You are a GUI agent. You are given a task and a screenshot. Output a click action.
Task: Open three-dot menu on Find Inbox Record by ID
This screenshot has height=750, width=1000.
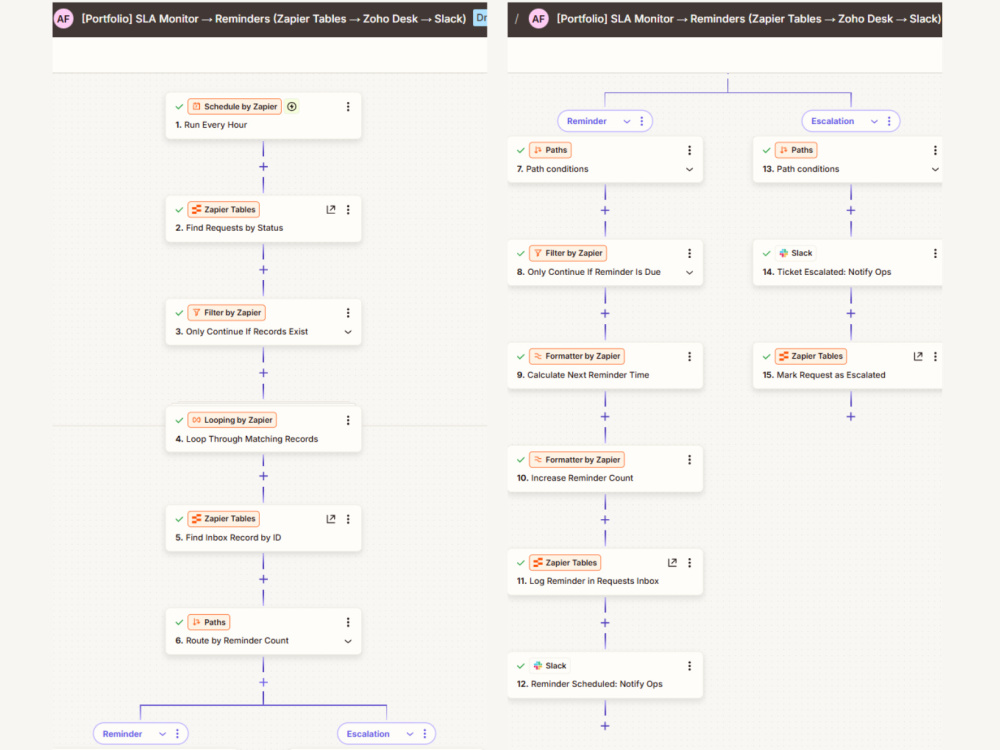348,519
